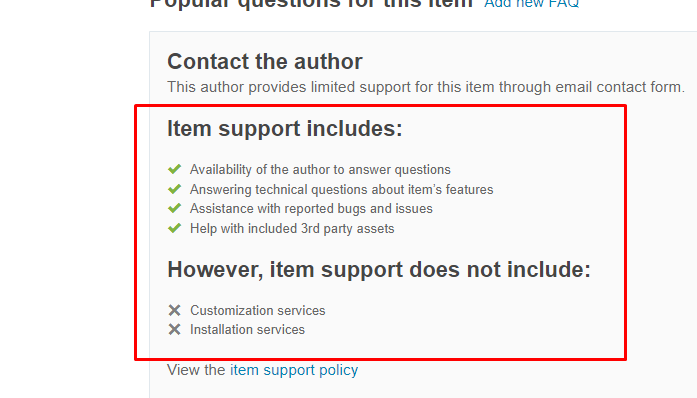Viewport: 697px width, 398px height.
Task: Click the Item support includes heading
Action: pyautogui.click(x=285, y=129)
